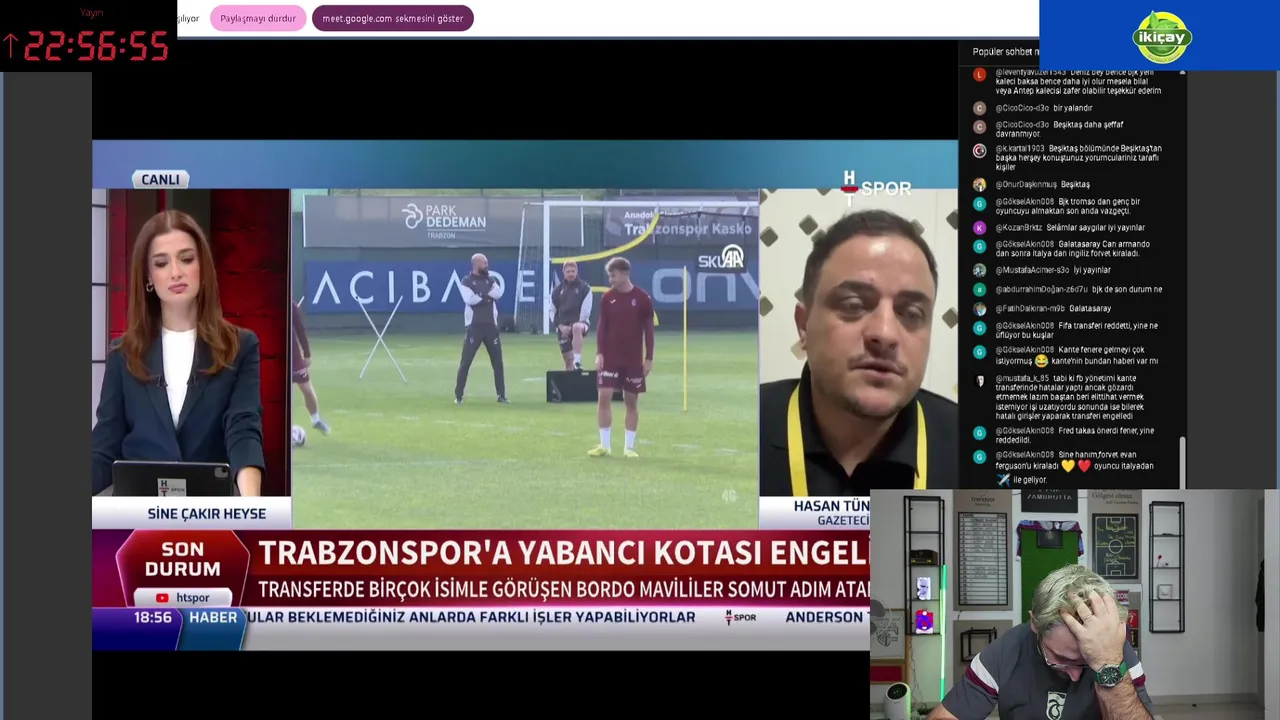Click username '@abdurrahimDoğan-z6d7u' in chat
This screenshot has width=1280, height=720.
point(1041,290)
